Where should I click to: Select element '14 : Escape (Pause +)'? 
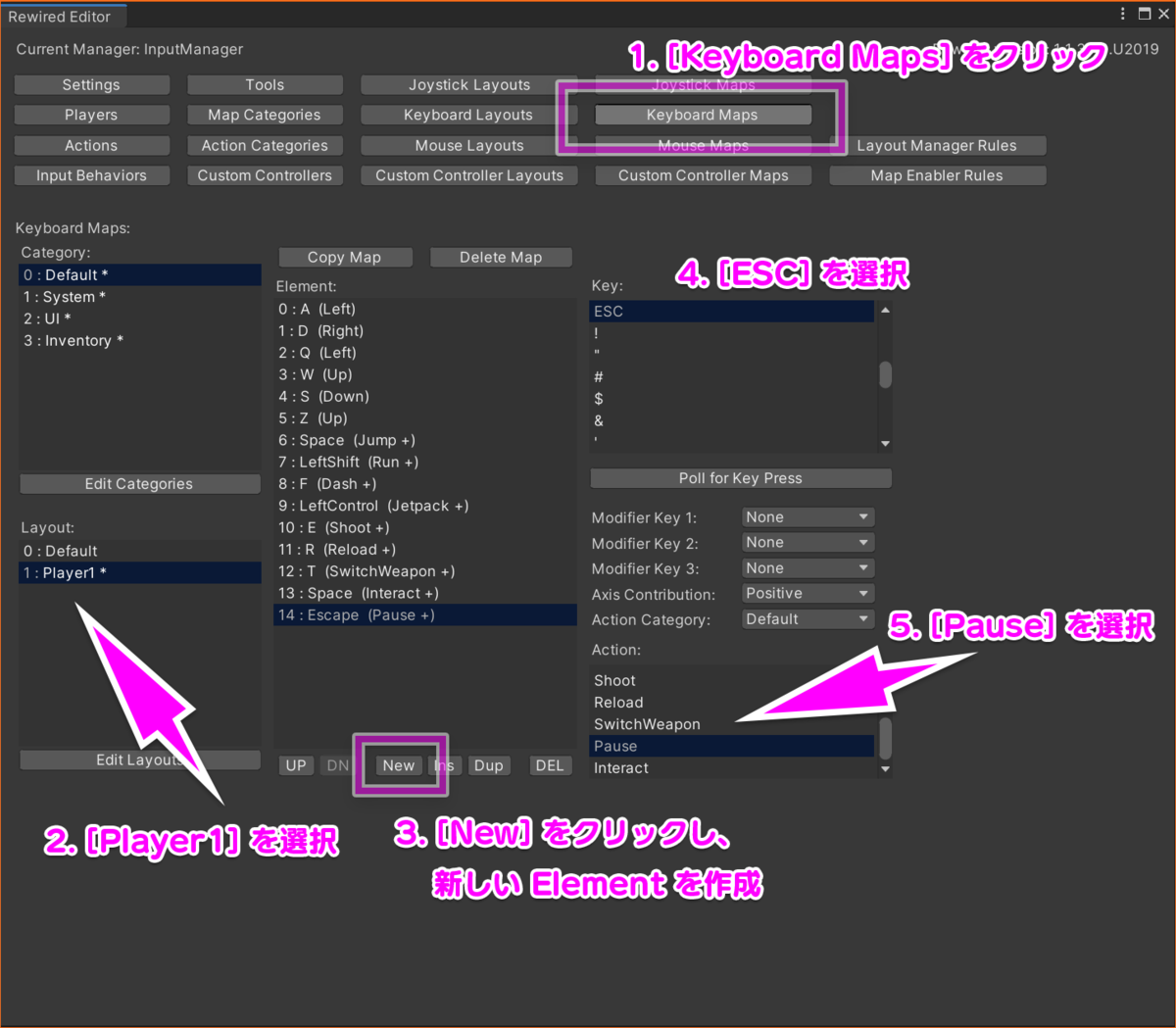pyautogui.click(x=425, y=615)
